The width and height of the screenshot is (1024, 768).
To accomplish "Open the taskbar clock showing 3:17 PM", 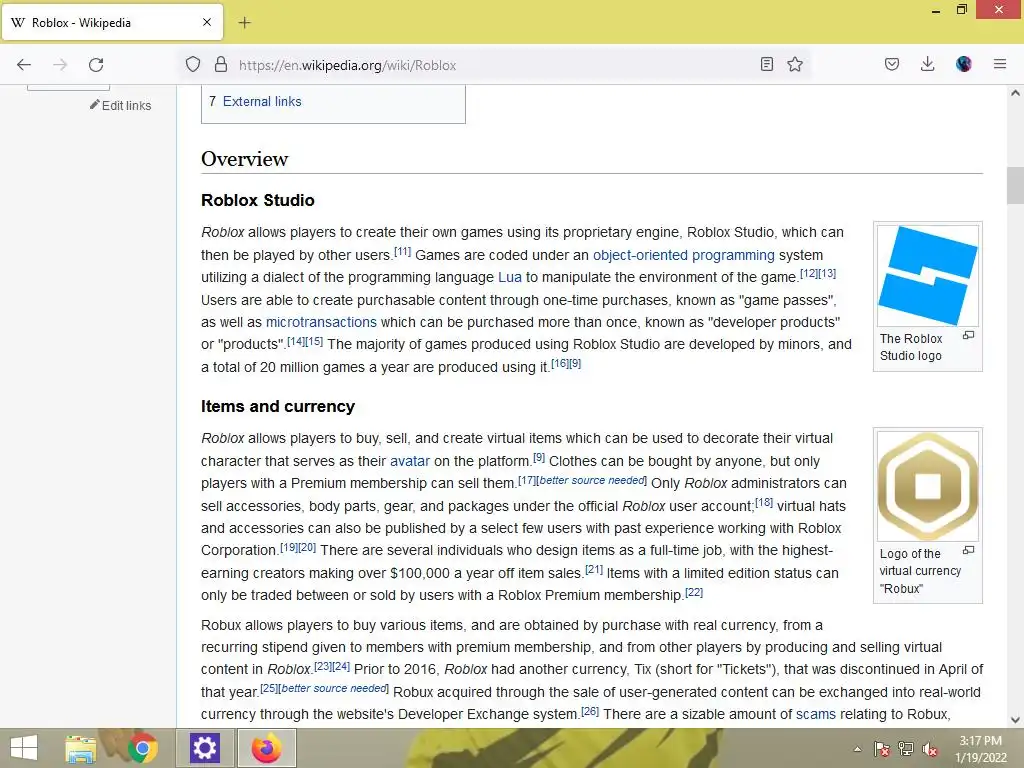I will click(980, 748).
